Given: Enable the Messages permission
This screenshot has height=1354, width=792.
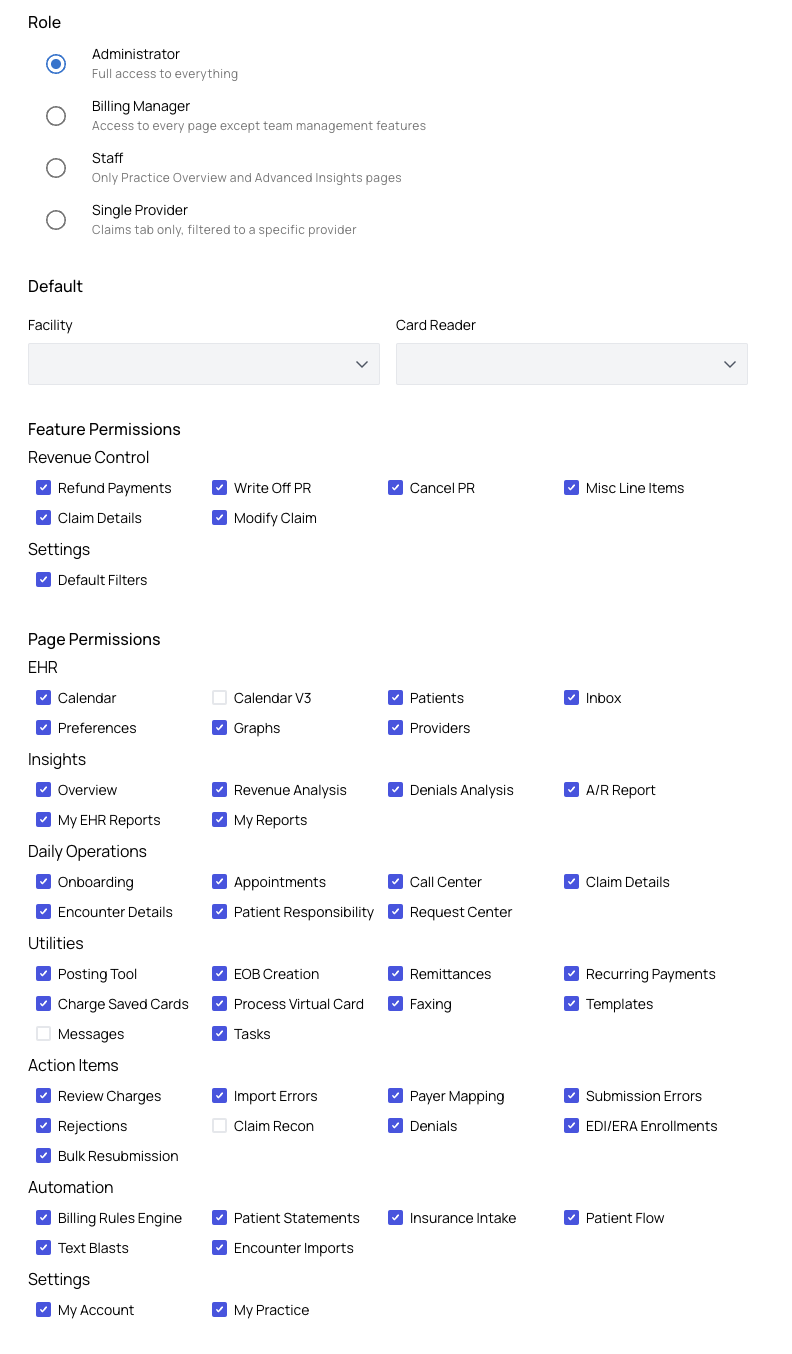Looking at the screenshot, I should coord(43,1033).
